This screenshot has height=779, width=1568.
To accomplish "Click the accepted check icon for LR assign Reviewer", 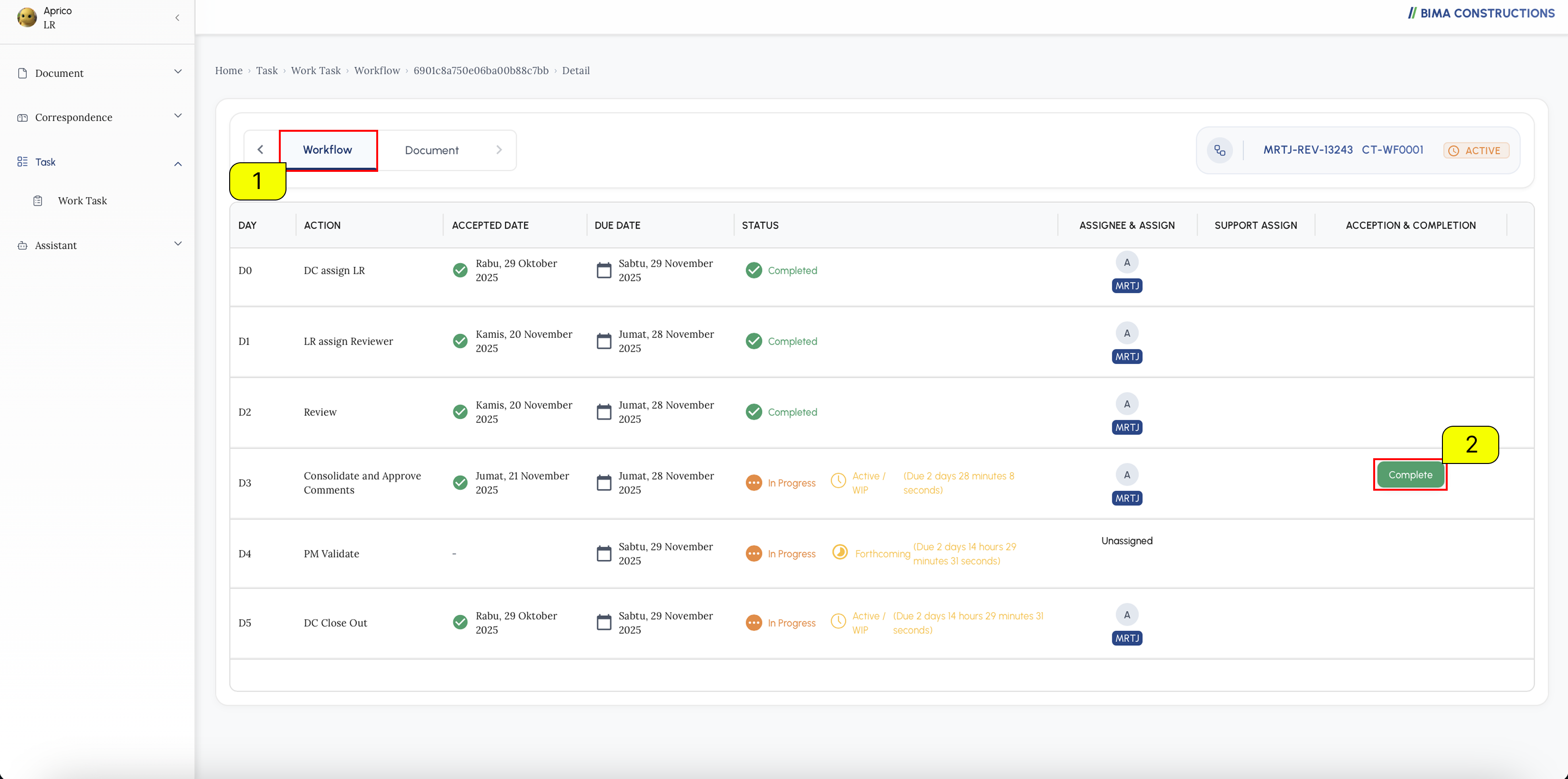I will click(460, 341).
